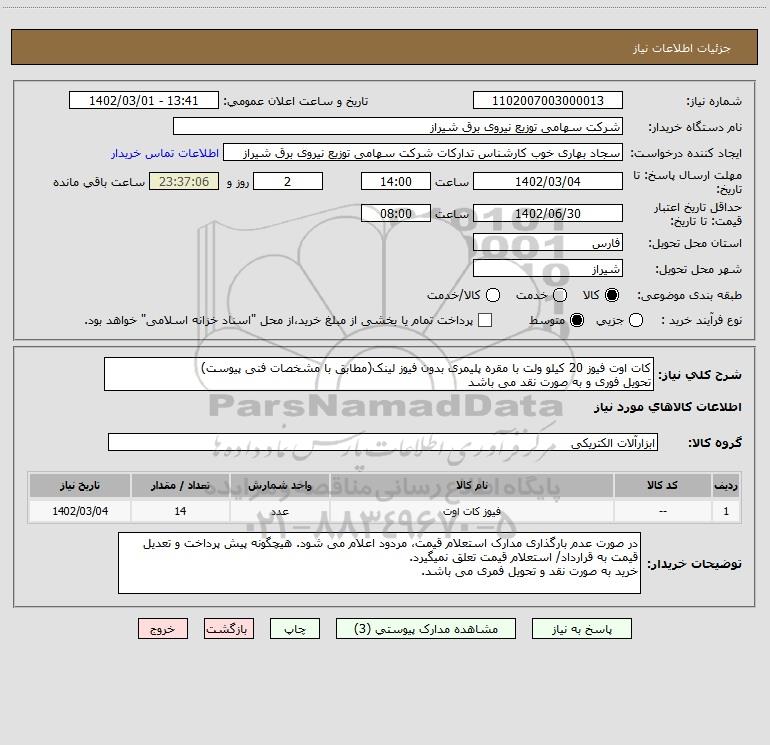Click the تاریخ نیاز column header
Image resolution: width=770 pixels, height=745 pixels.
[x=80, y=485]
